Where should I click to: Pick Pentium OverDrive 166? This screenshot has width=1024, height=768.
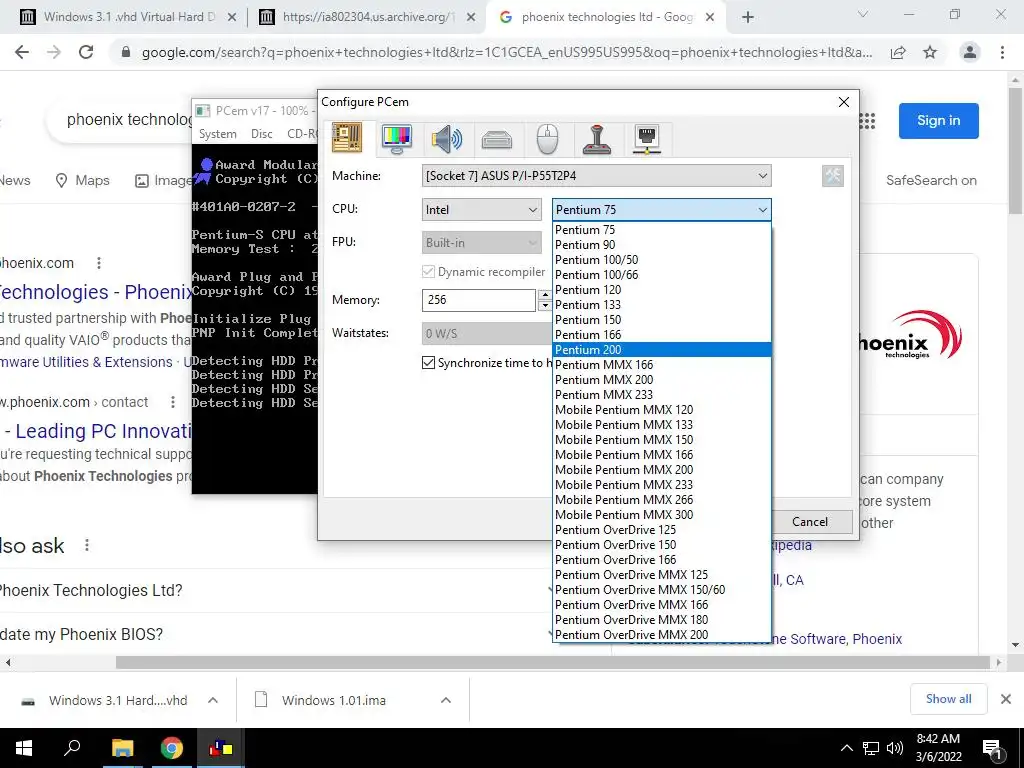point(662,560)
